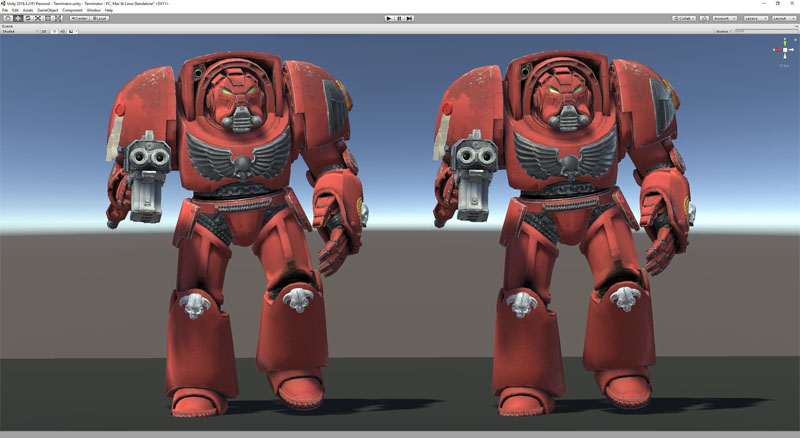This screenshot has height=438, width=800.
Task: Open the Component menu
Action: 73,10
